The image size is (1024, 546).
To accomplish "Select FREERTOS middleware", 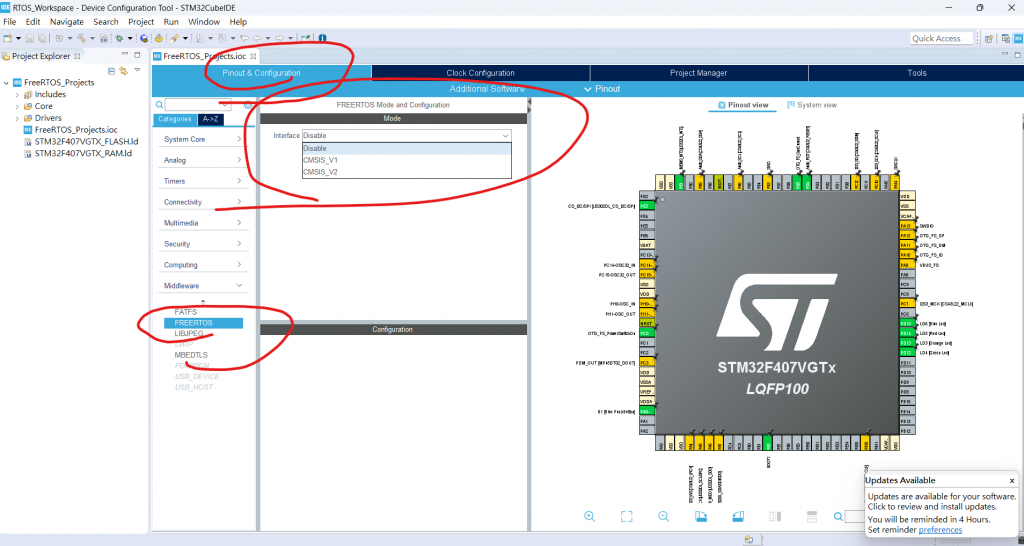I will click(x=203, y=323).
